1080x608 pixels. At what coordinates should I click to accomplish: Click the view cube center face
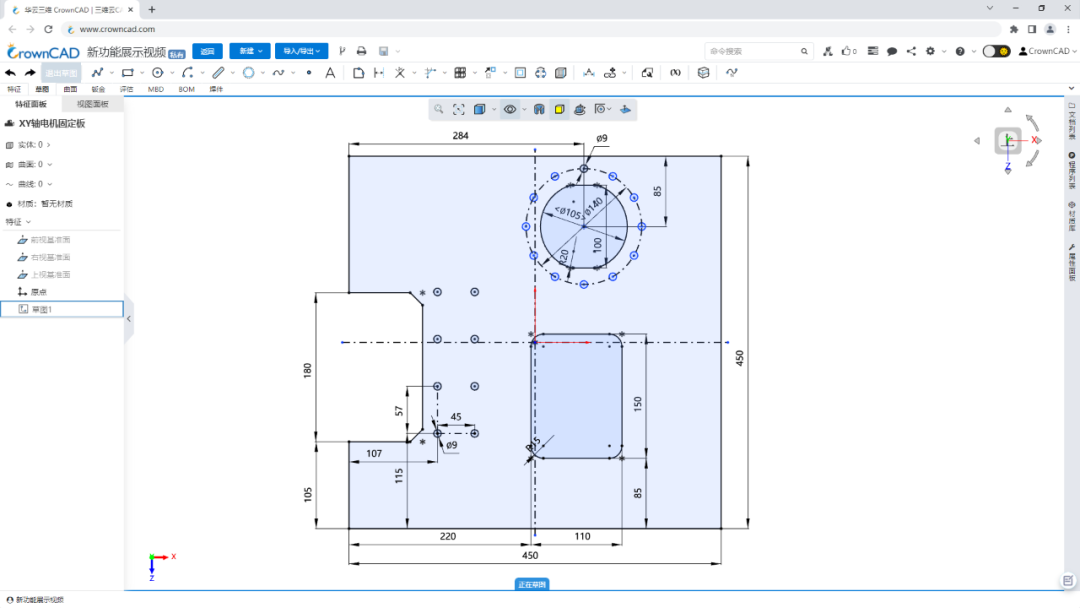click(1008, 141)
